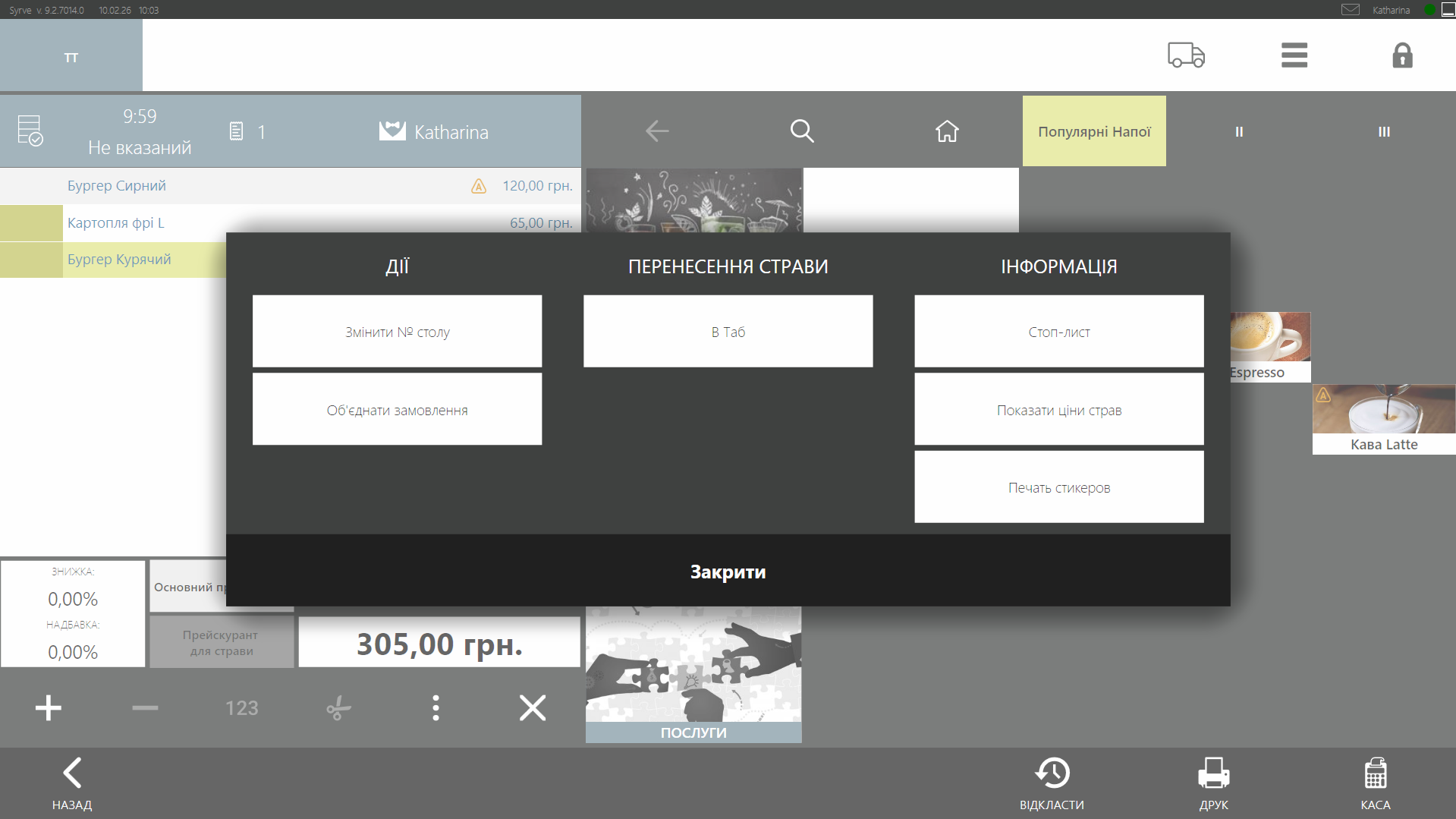
Task: Click Показати ціни страв
Action: (1058, 410)
